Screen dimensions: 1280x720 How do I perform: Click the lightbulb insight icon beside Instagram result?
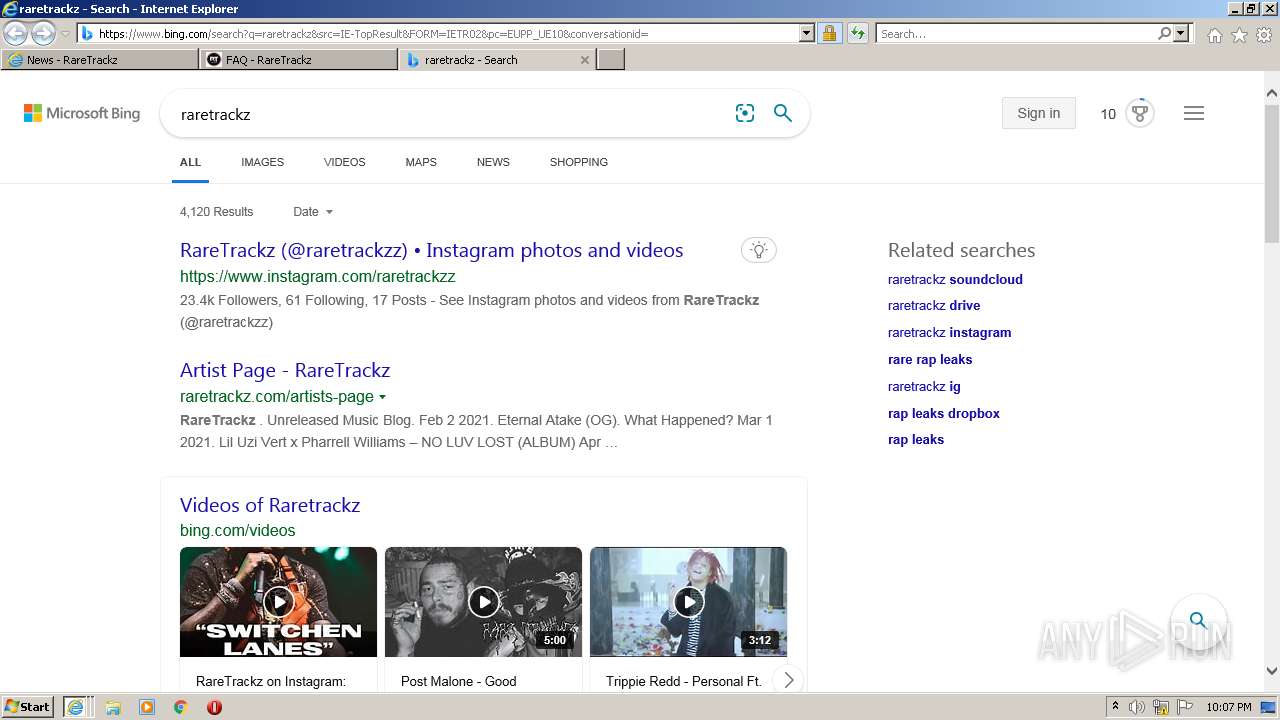click(x=759, y=250)
